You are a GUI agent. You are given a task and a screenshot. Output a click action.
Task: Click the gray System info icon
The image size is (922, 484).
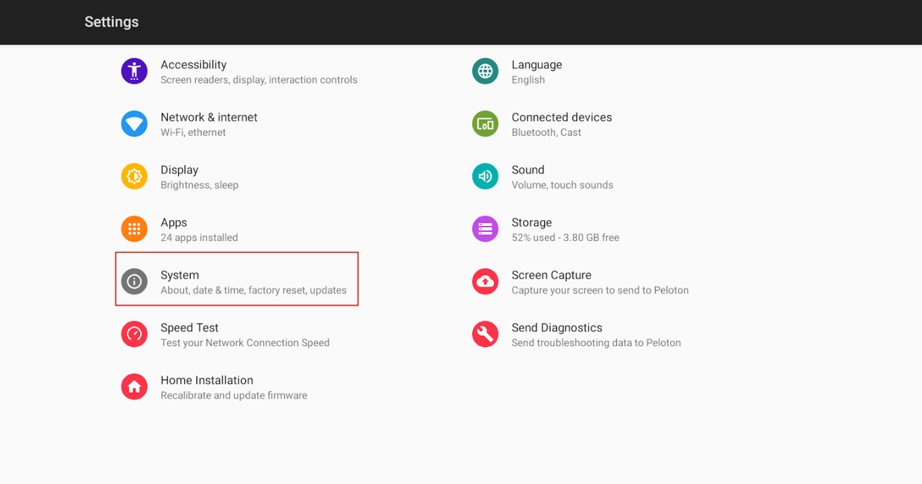click(134, 282)
